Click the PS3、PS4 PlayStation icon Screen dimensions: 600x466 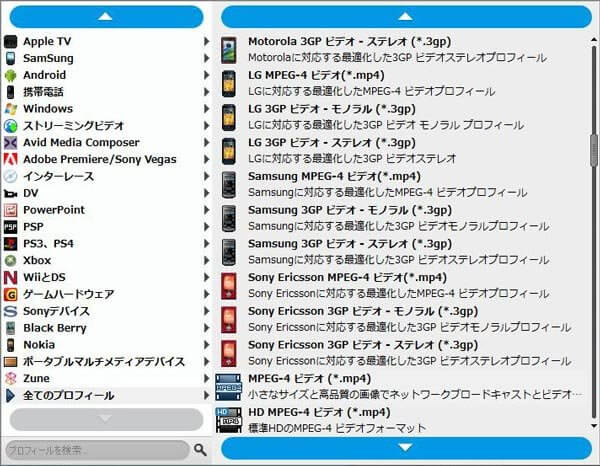click(11, 243)
